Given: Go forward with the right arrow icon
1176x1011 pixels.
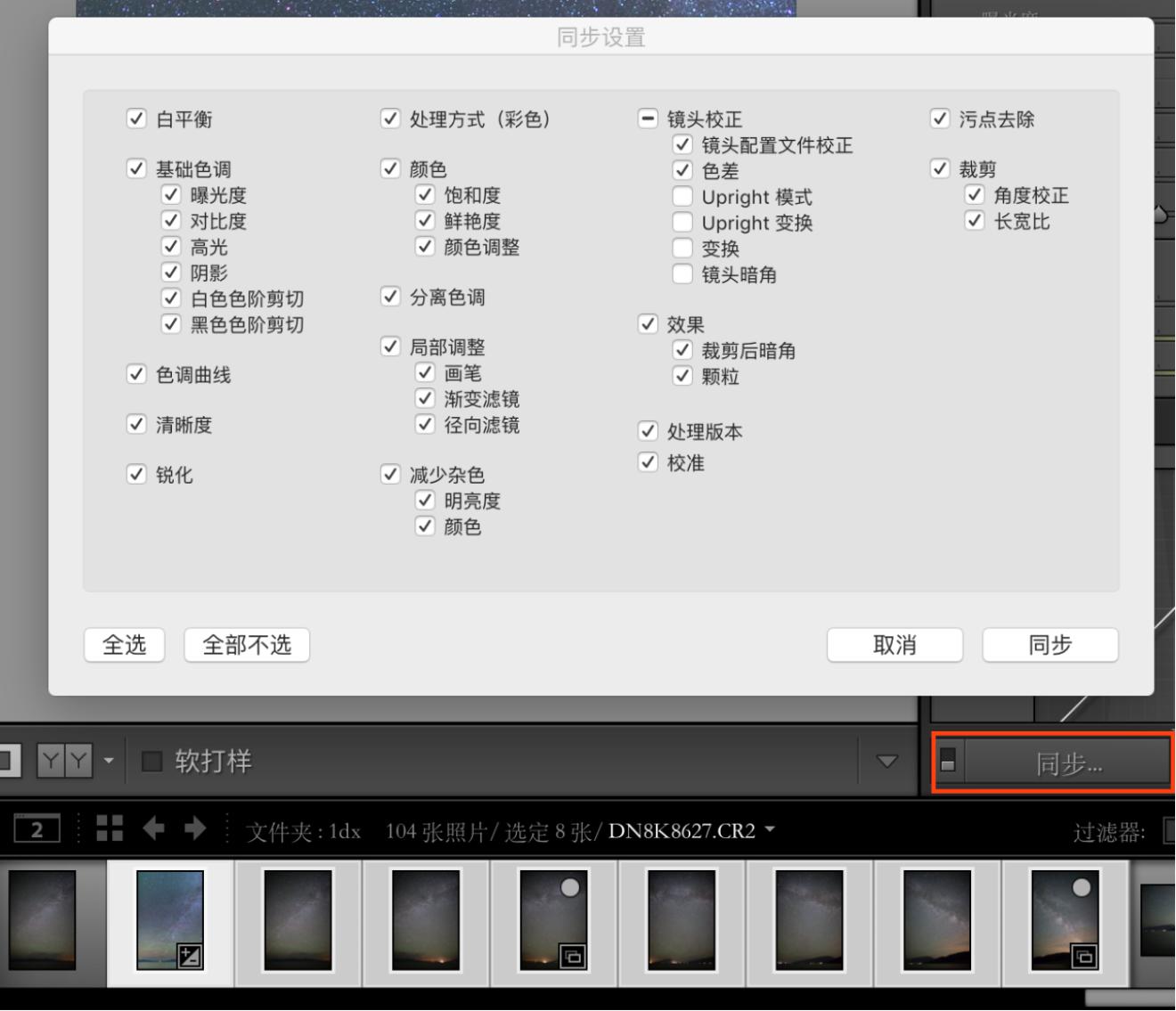Looking at the screenshot, I should tap(194, 828).
